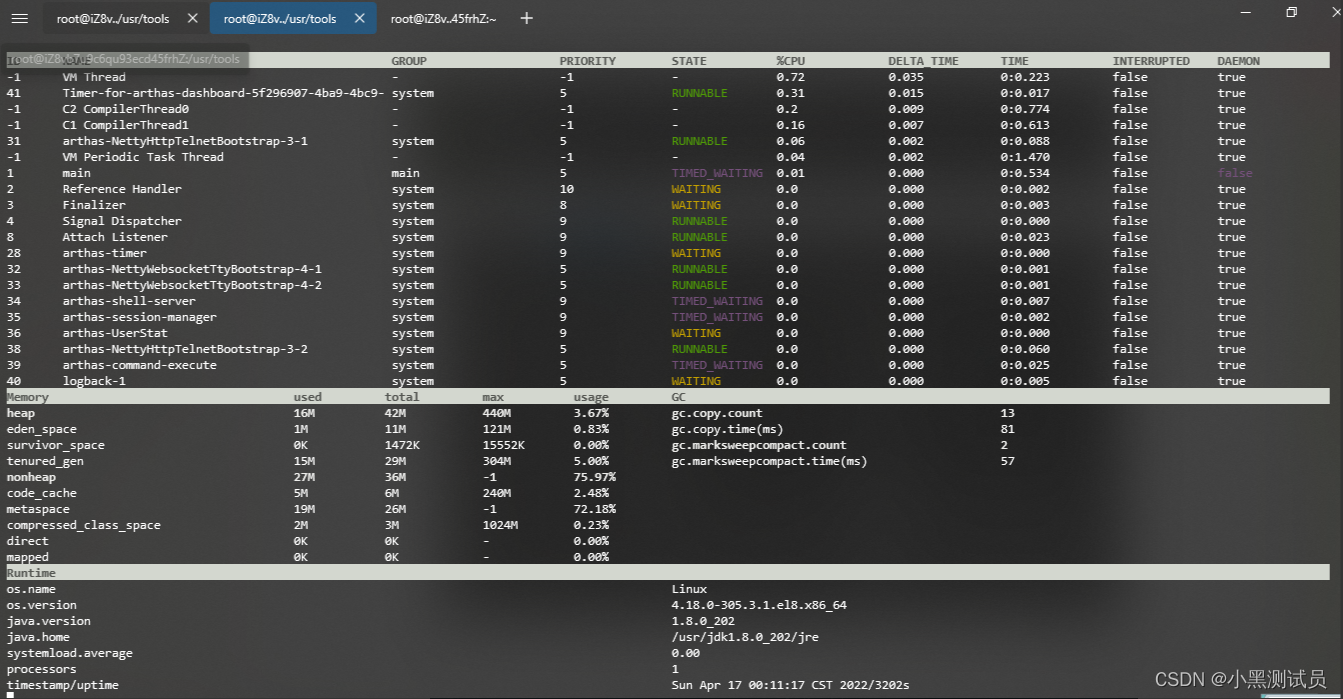Viewport: 1343px width, 699px height.
Task: Select C1 CompilerThread1 text
Action: (125, 125)
